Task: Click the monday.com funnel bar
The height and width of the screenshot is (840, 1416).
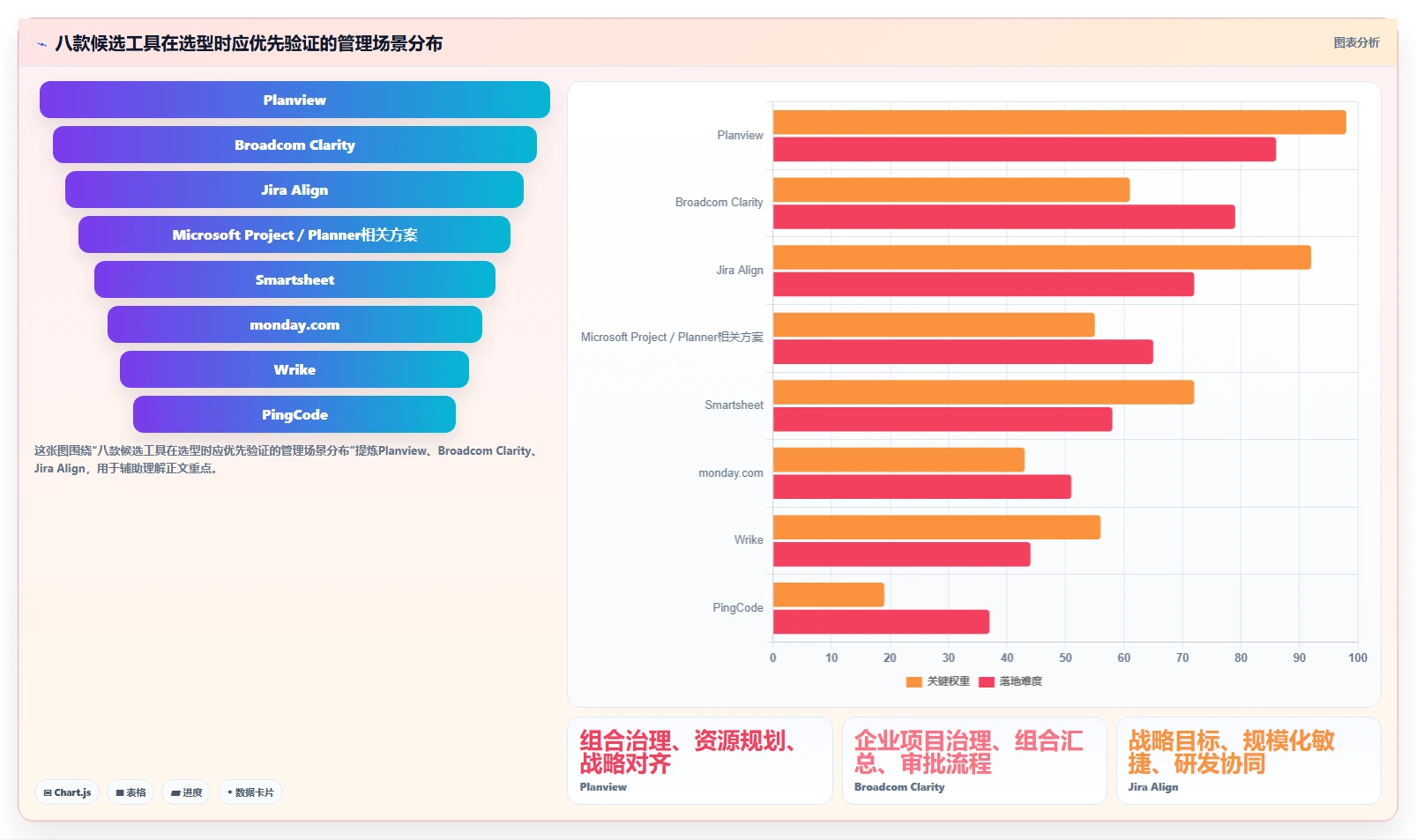Action: pos(294,324)
